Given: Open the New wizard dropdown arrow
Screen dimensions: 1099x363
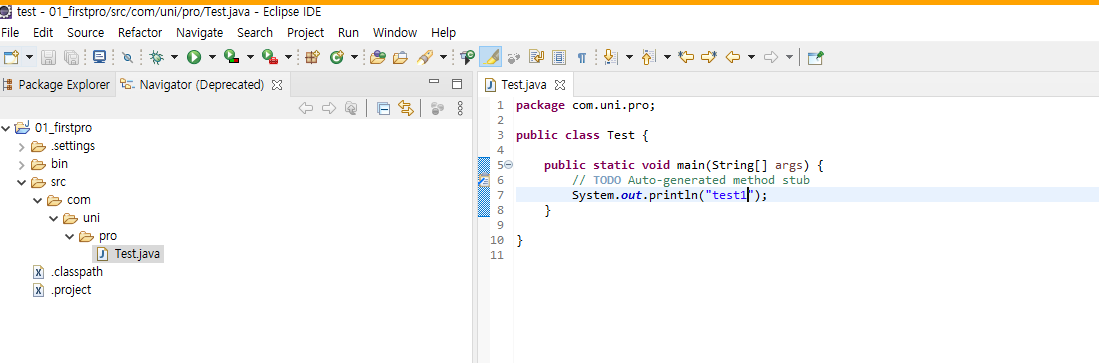Looking at the screenshot, I should coord(29,57).
